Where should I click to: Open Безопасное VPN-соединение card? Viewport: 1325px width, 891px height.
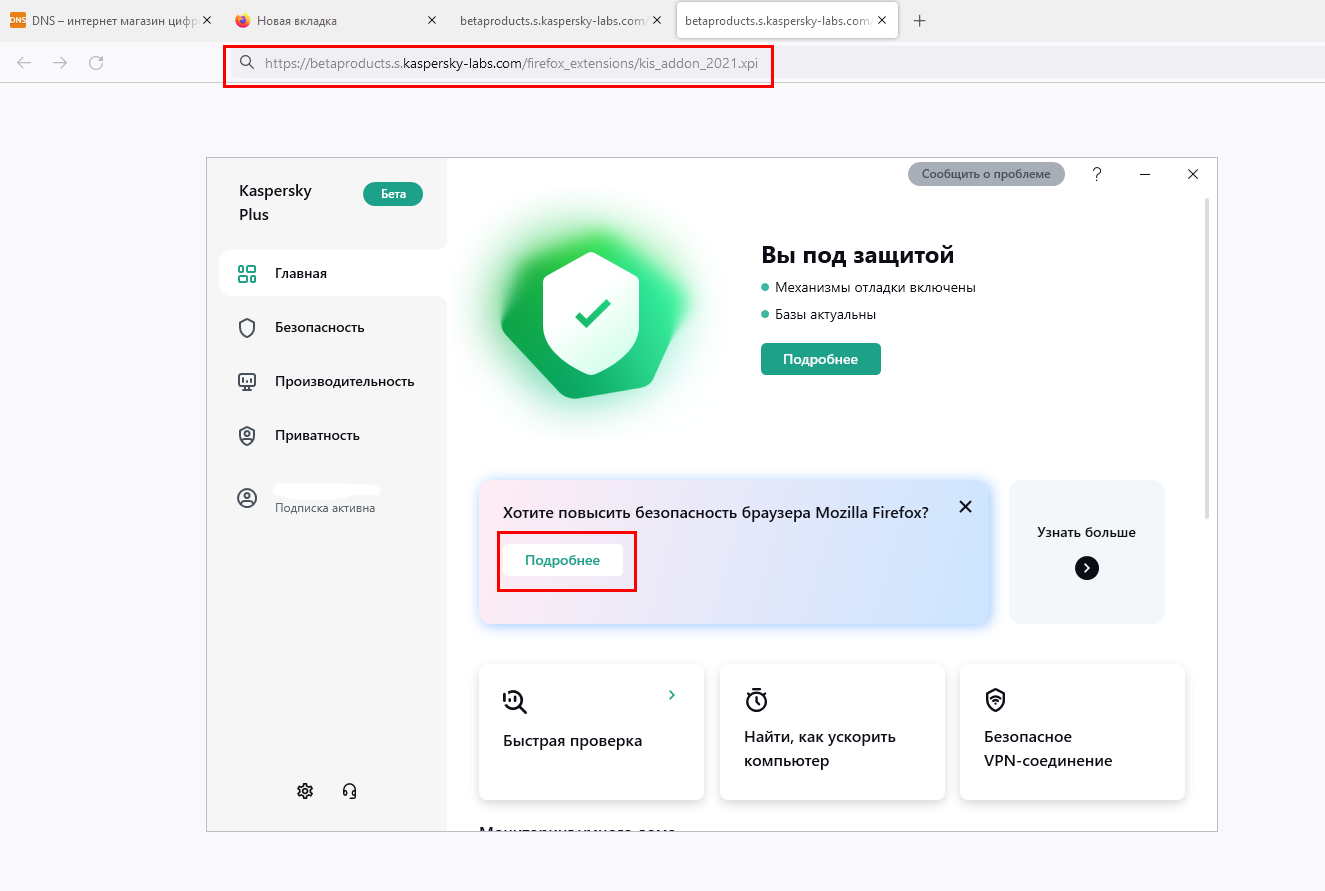click(1072, 732)
